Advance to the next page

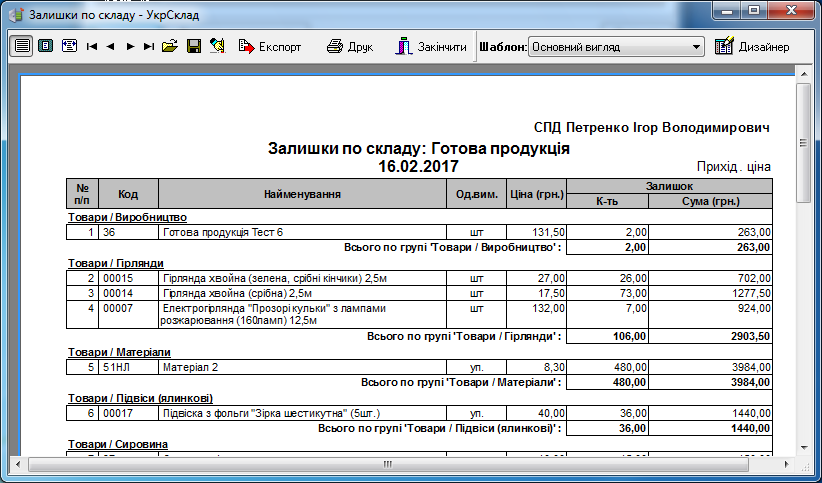click(x=130, y=46)
